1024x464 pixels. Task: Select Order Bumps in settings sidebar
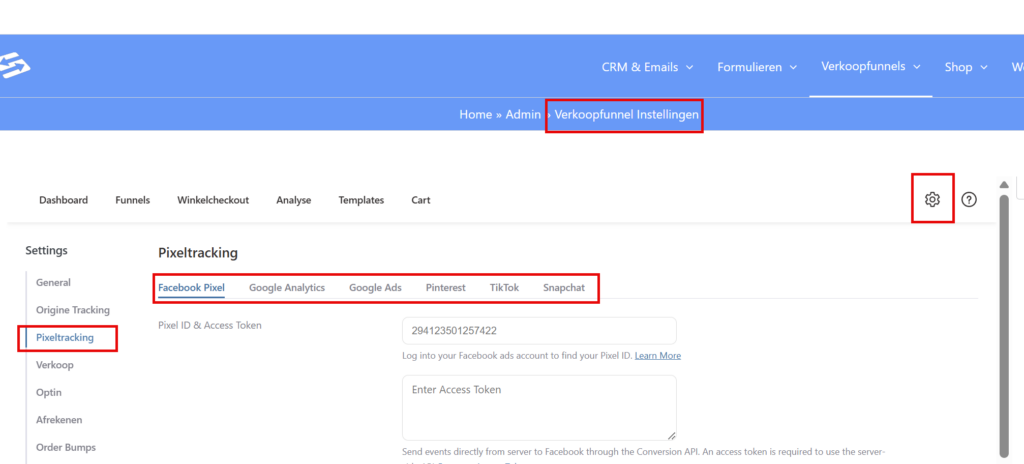(66, 447)
